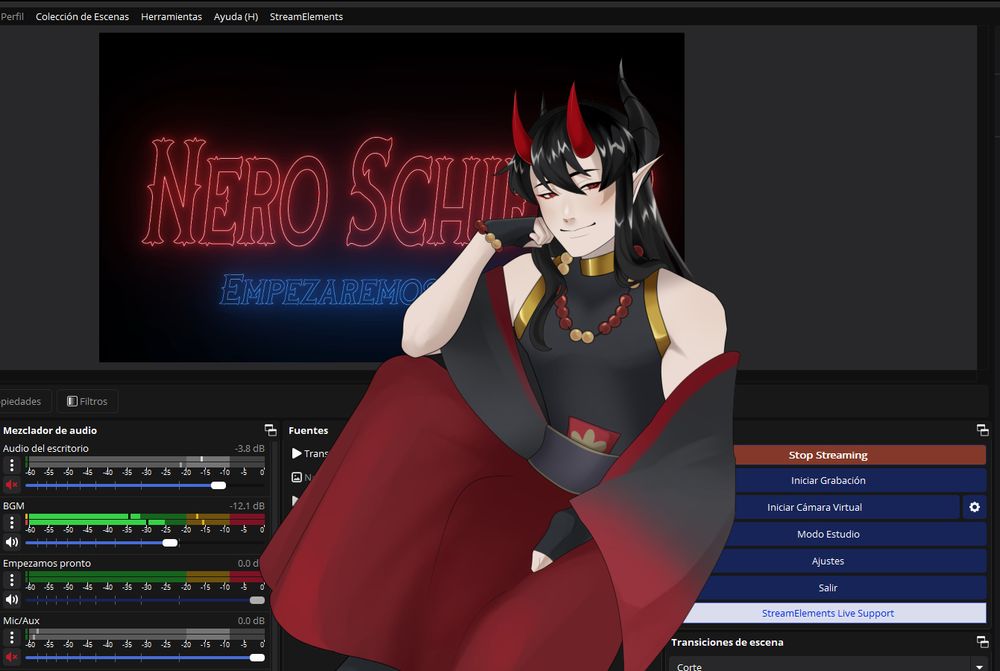Mute the Empezamos pronto audio track
The image size is (1000, 671).
point(11,600)
